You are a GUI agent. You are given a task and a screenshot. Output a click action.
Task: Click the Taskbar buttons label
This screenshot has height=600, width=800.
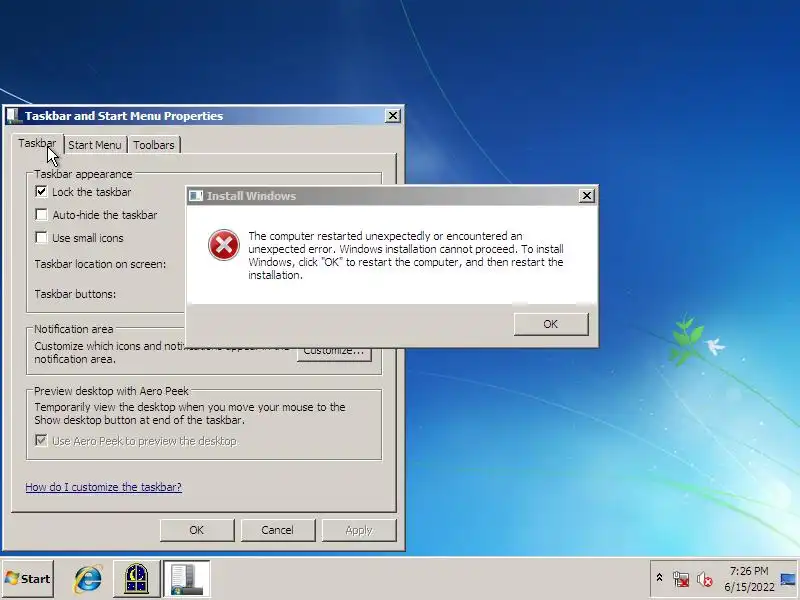tap(75, 294)
